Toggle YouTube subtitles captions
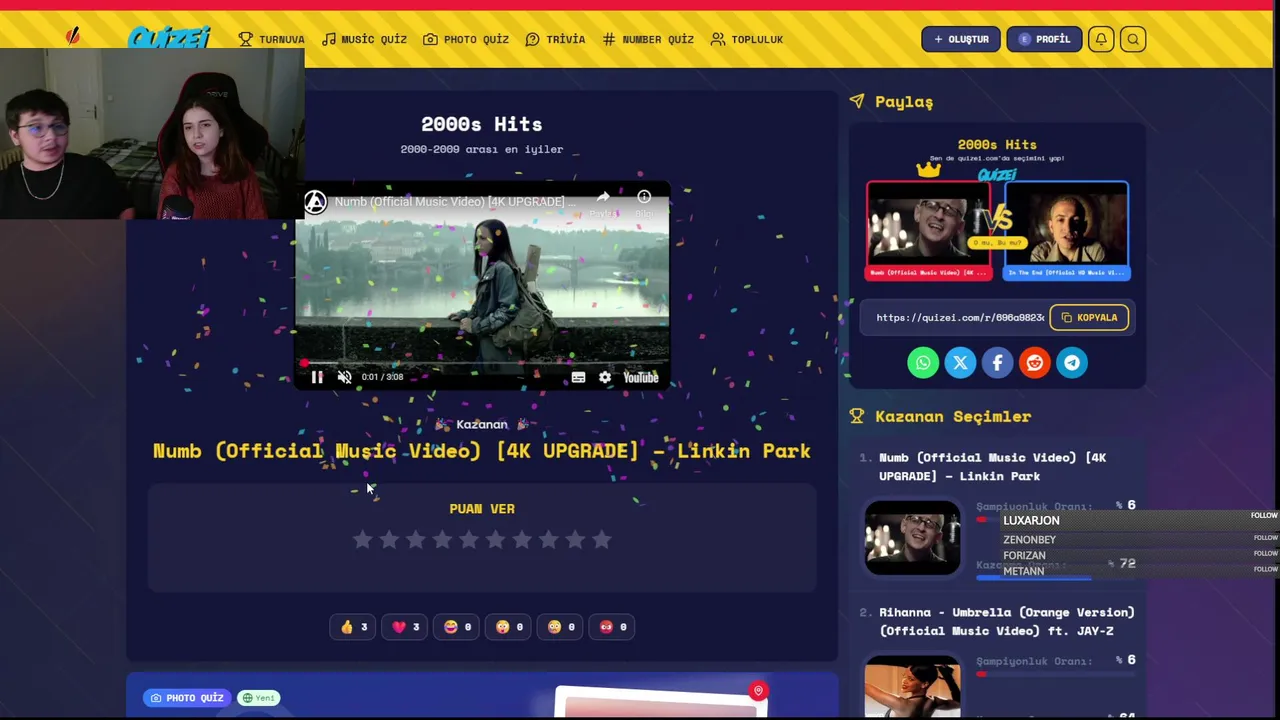 pyautogui.click(x=578, y=377)
